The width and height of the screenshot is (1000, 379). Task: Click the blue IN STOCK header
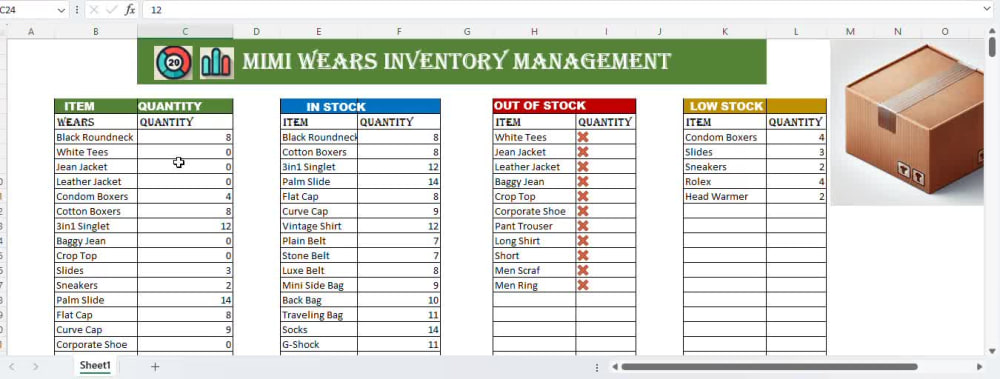click(360, 107)
